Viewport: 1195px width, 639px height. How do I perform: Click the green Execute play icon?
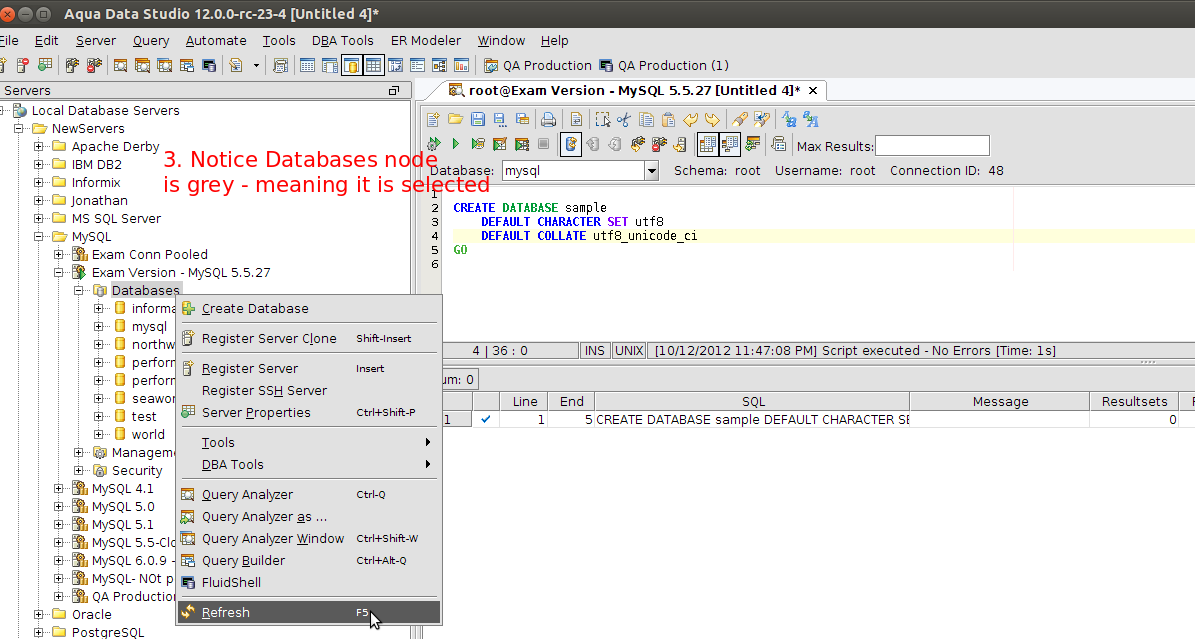pos(456,143)
